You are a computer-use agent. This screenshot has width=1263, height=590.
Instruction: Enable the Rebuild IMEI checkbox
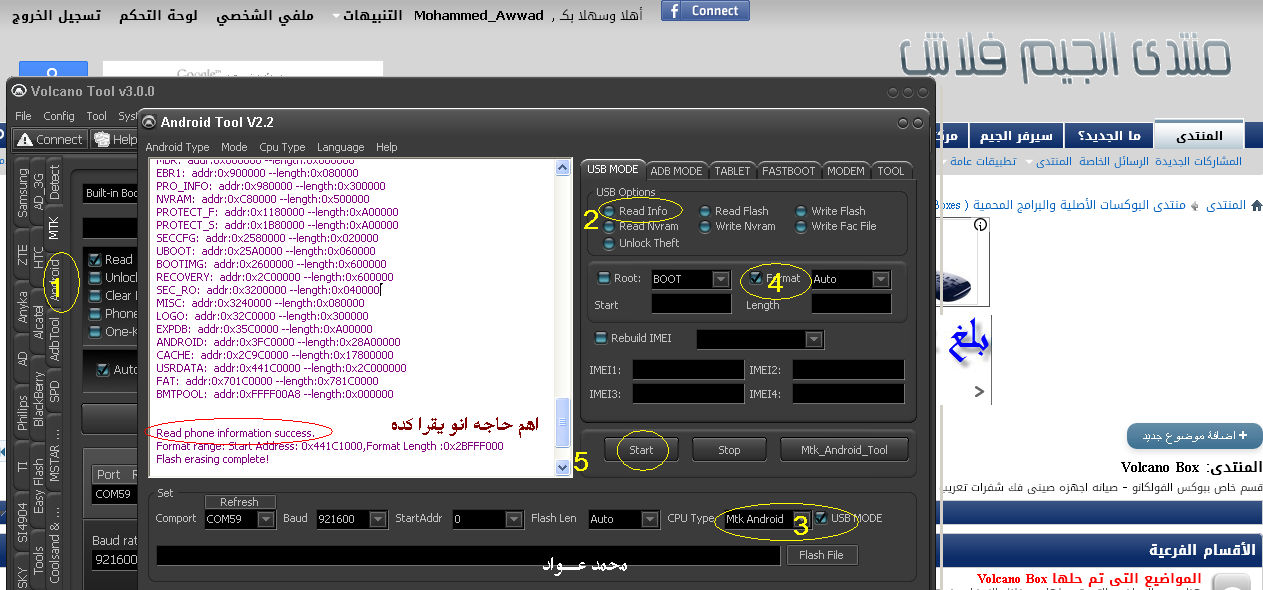[602, 338]
